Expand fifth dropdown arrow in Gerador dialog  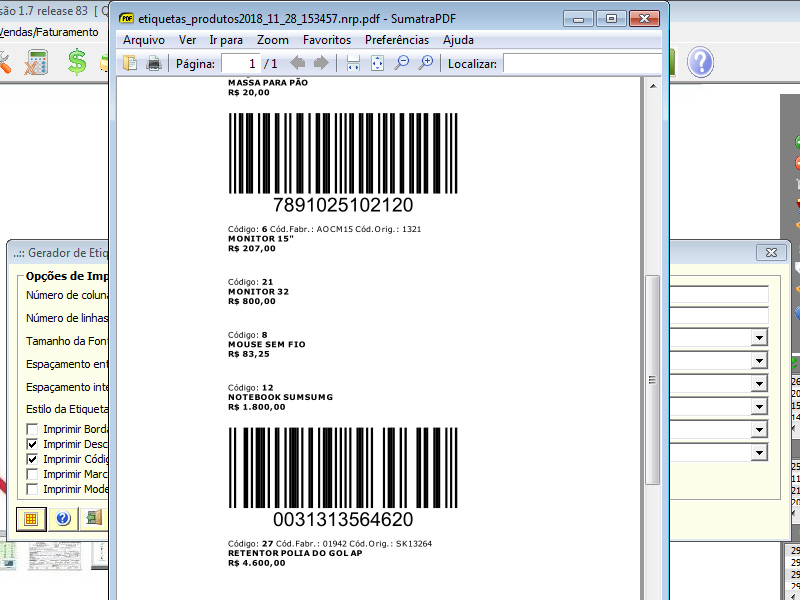(x=759, y=430)
